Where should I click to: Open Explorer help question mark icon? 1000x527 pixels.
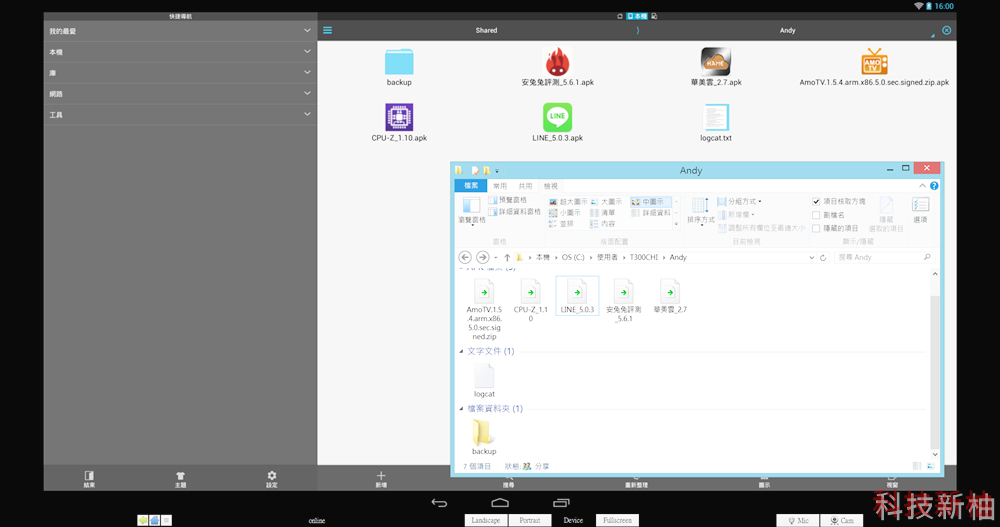click(934, 186)
